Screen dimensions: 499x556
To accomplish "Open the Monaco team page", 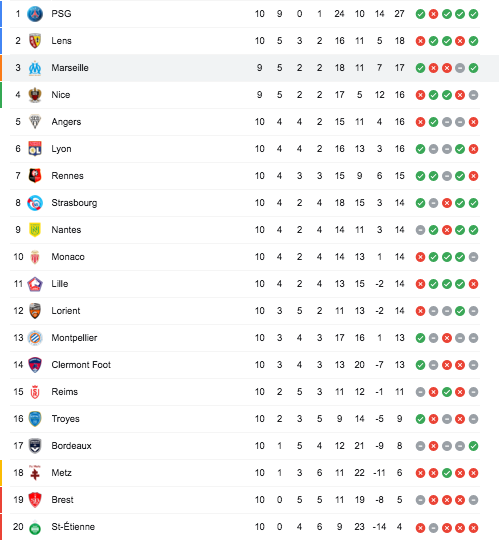I will pos(68,257).
